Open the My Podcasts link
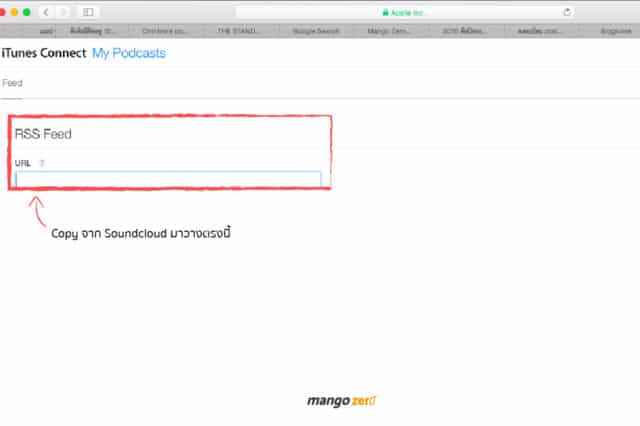The height and width of the screenshot is (426, 640). 129,53
